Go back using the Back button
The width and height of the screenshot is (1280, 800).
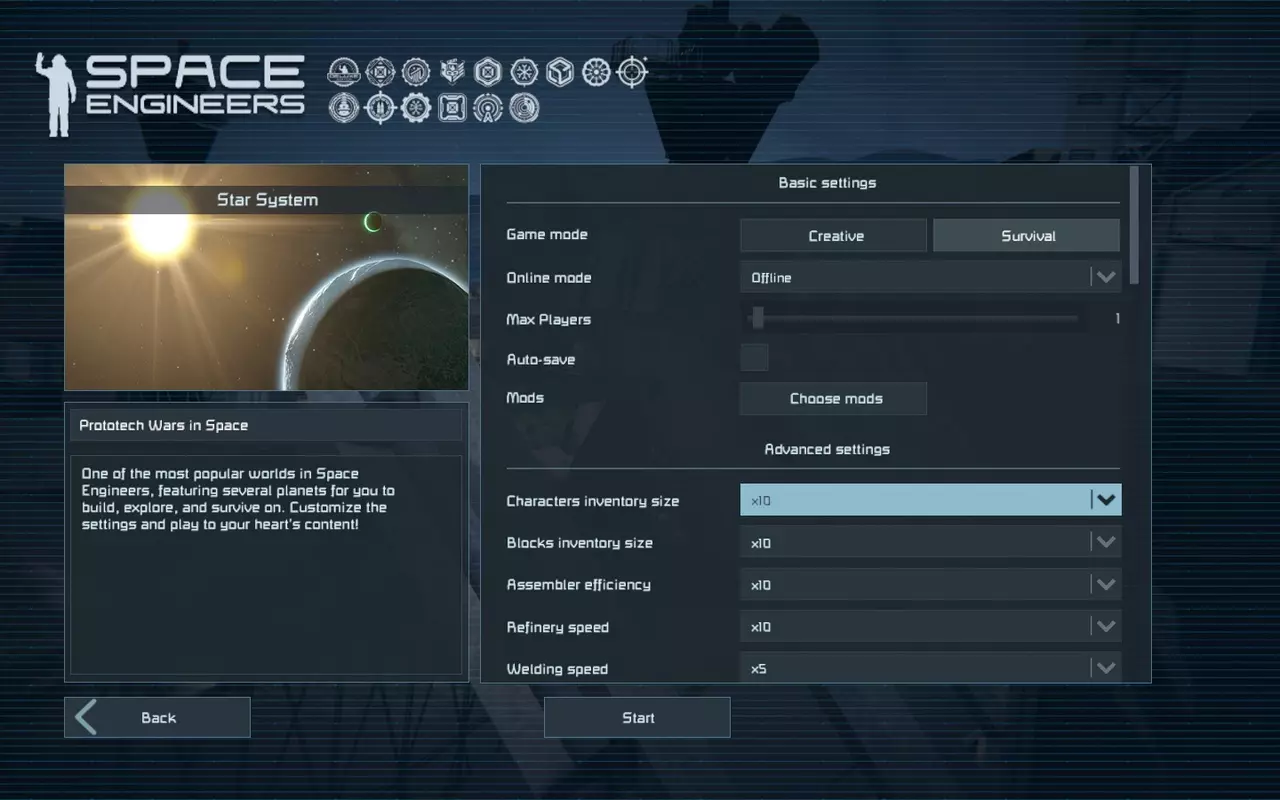tap(157, 717)
